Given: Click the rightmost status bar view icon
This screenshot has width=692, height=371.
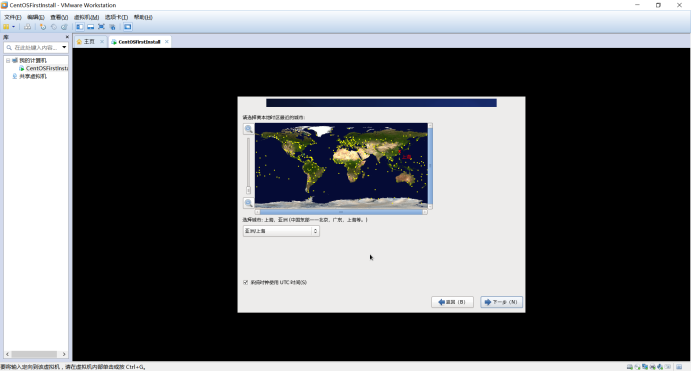Looking at the screenshot, I should click(x=679, y=367).
